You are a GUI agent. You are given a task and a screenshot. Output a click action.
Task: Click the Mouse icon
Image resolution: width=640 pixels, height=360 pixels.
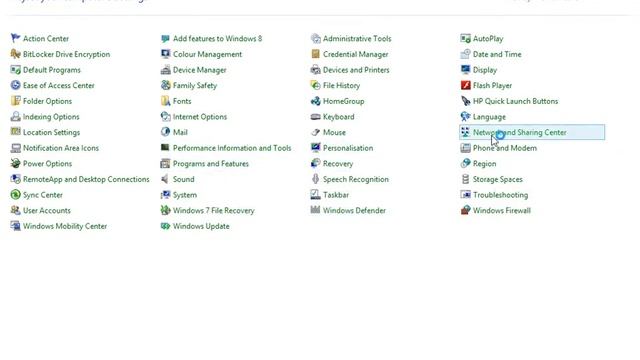coord(316,132)
